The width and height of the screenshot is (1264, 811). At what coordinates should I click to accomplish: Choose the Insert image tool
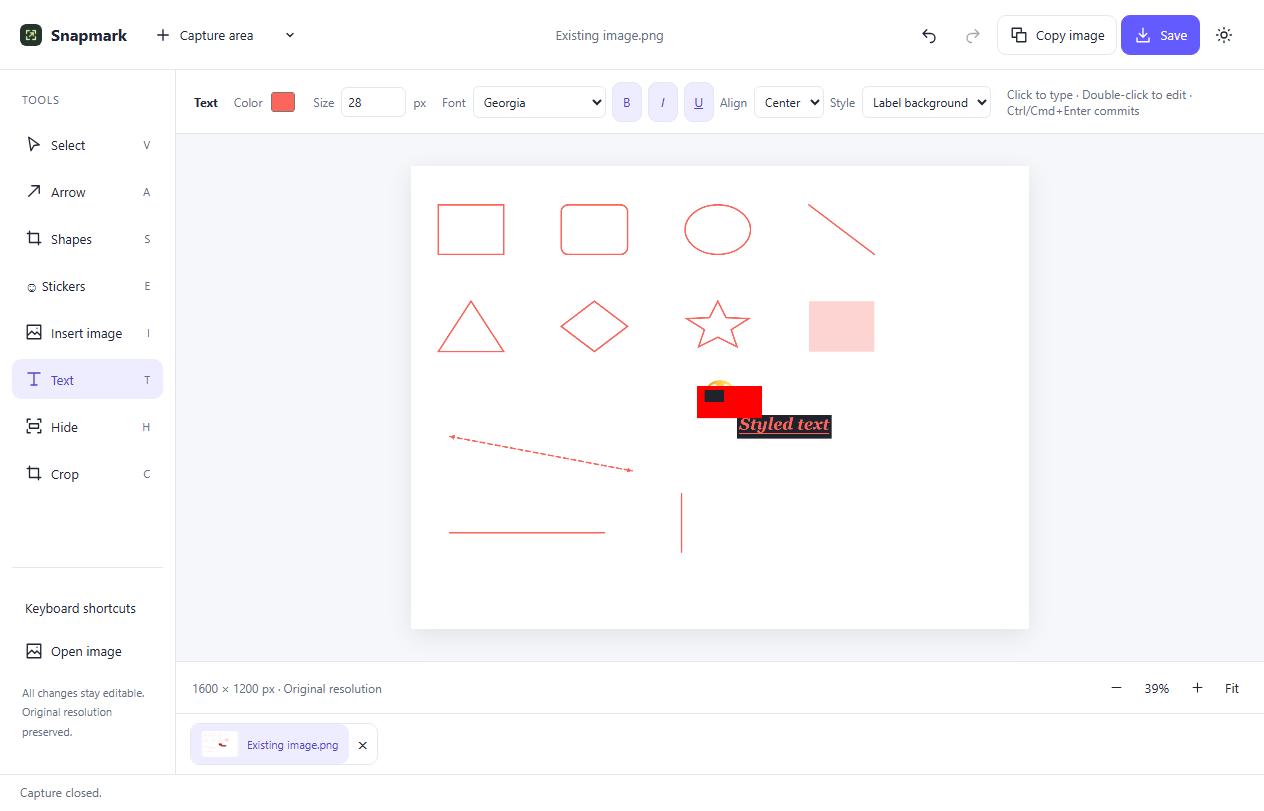(x=87, y=333)
